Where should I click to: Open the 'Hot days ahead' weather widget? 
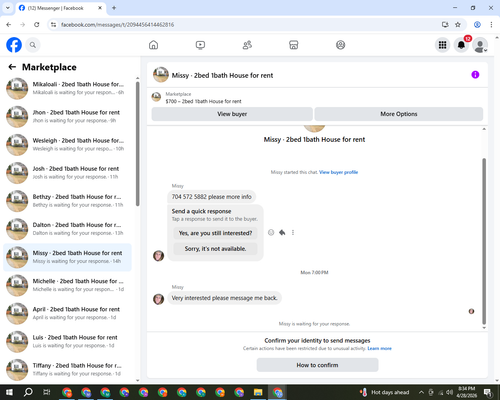[384, 392]
